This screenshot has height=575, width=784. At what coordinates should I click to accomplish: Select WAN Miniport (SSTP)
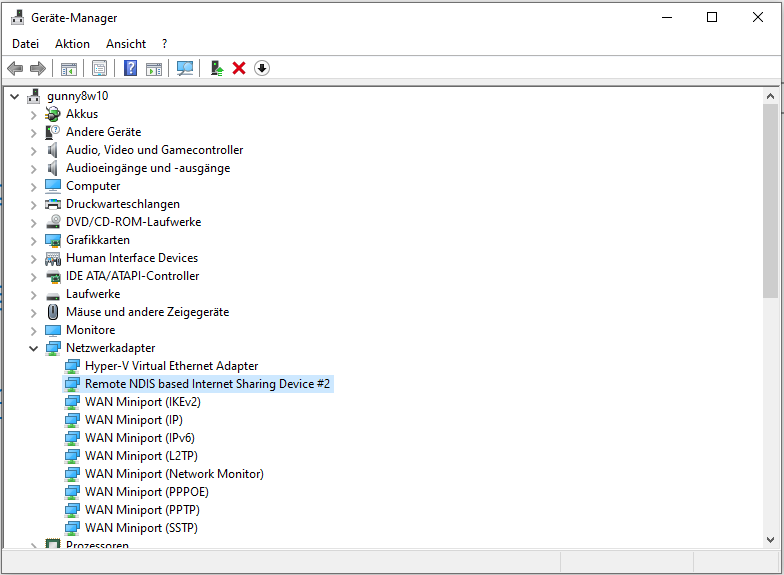142,528
